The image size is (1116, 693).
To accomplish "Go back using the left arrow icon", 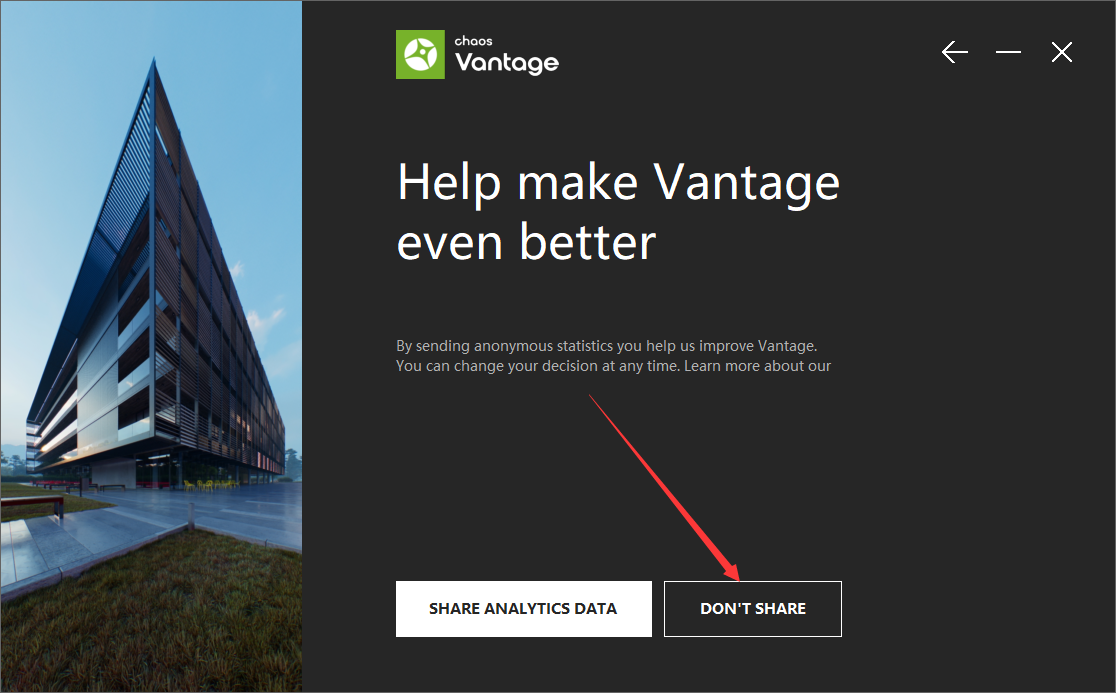I will point(954,52).
